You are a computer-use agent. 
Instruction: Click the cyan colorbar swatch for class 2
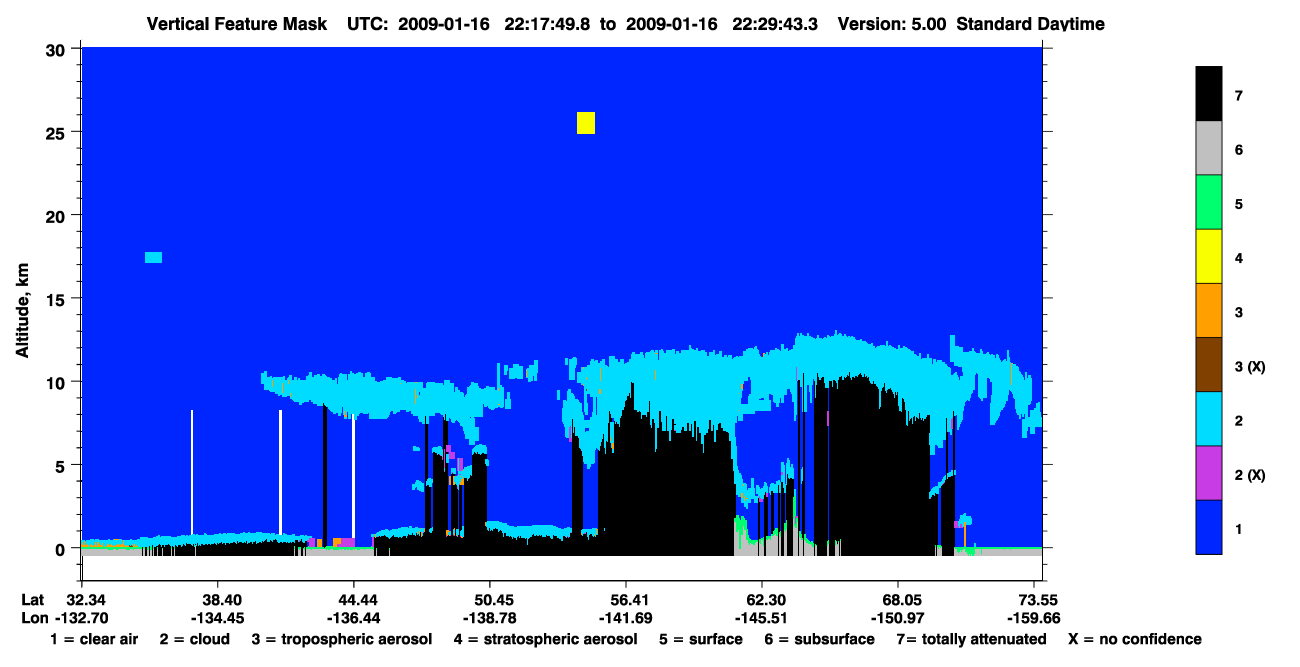(1209, 419)
